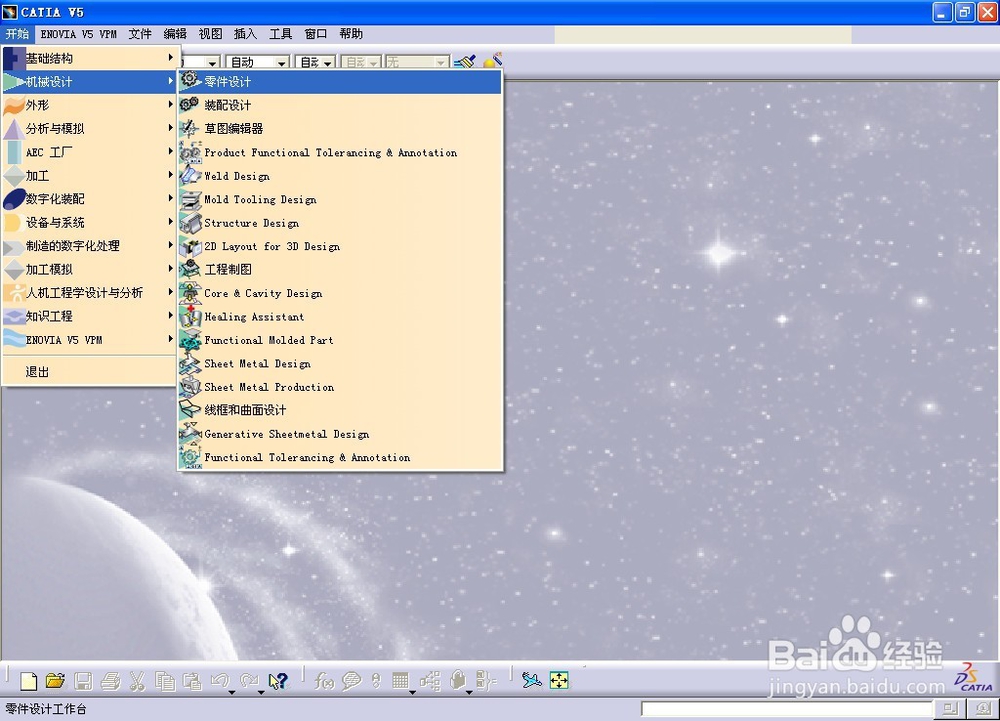Click the airplane Fly Mode icon
The width and height of the screenshot is (1000, 721).
coord(531,681)
